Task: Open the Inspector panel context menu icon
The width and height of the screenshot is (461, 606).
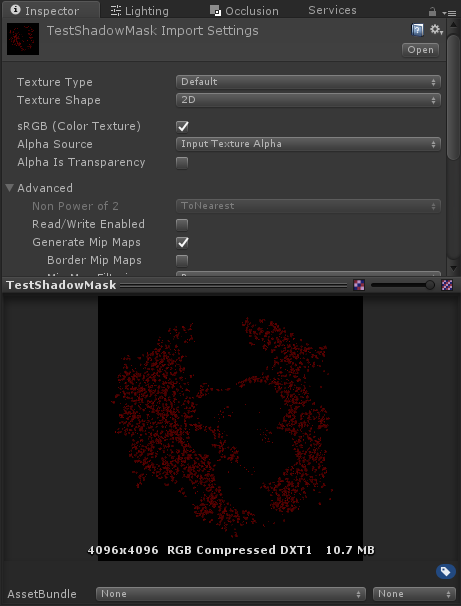Action: tap(450, 13)
